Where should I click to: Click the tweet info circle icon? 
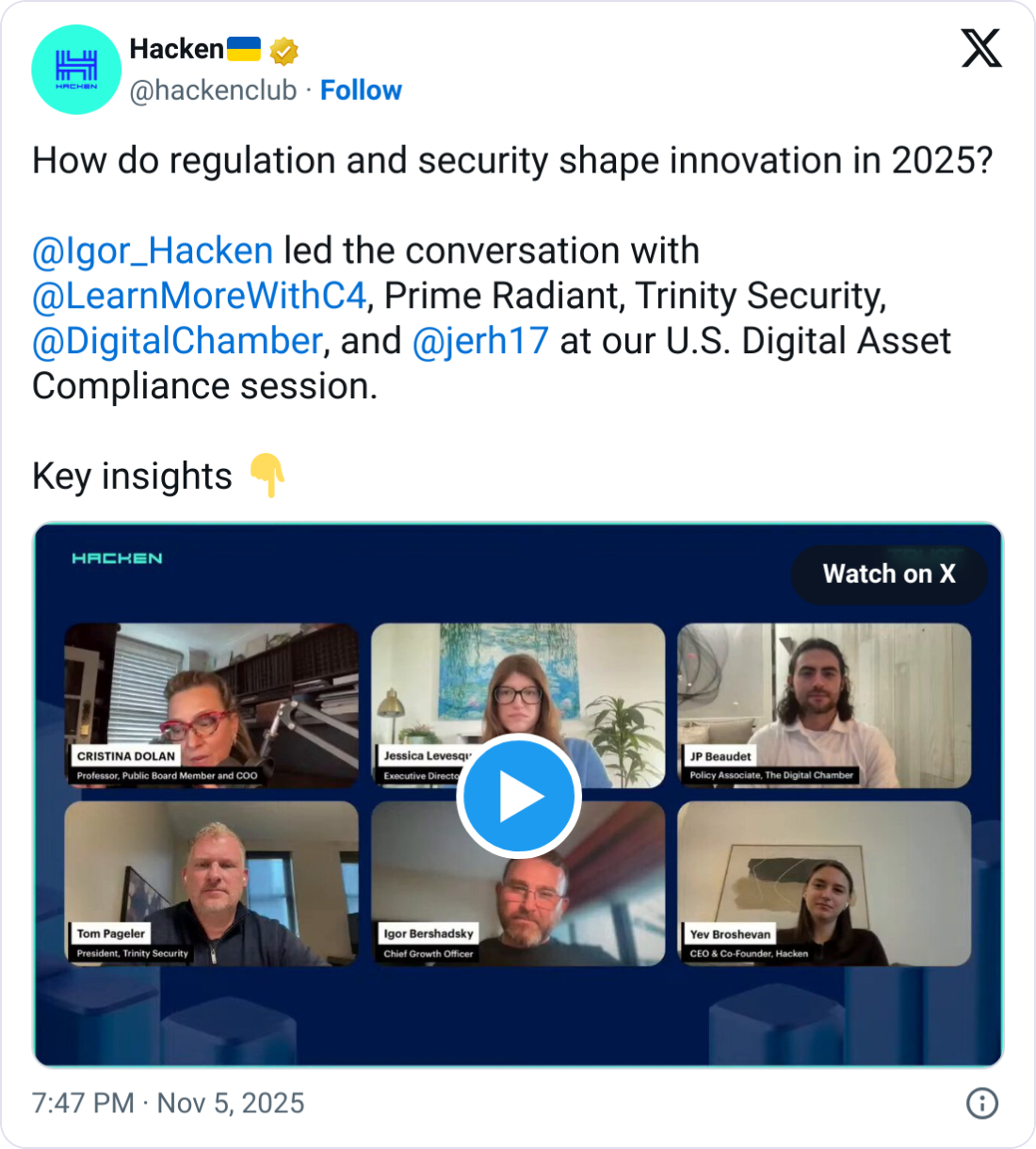click(x=982, y=1103)
